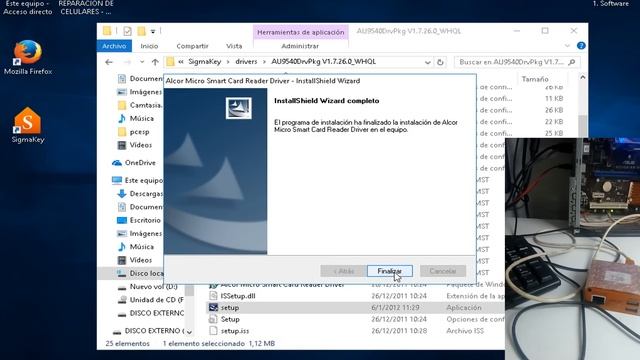Click the disabled Cancelar button
640x360 pixels.
click(443, 271)
